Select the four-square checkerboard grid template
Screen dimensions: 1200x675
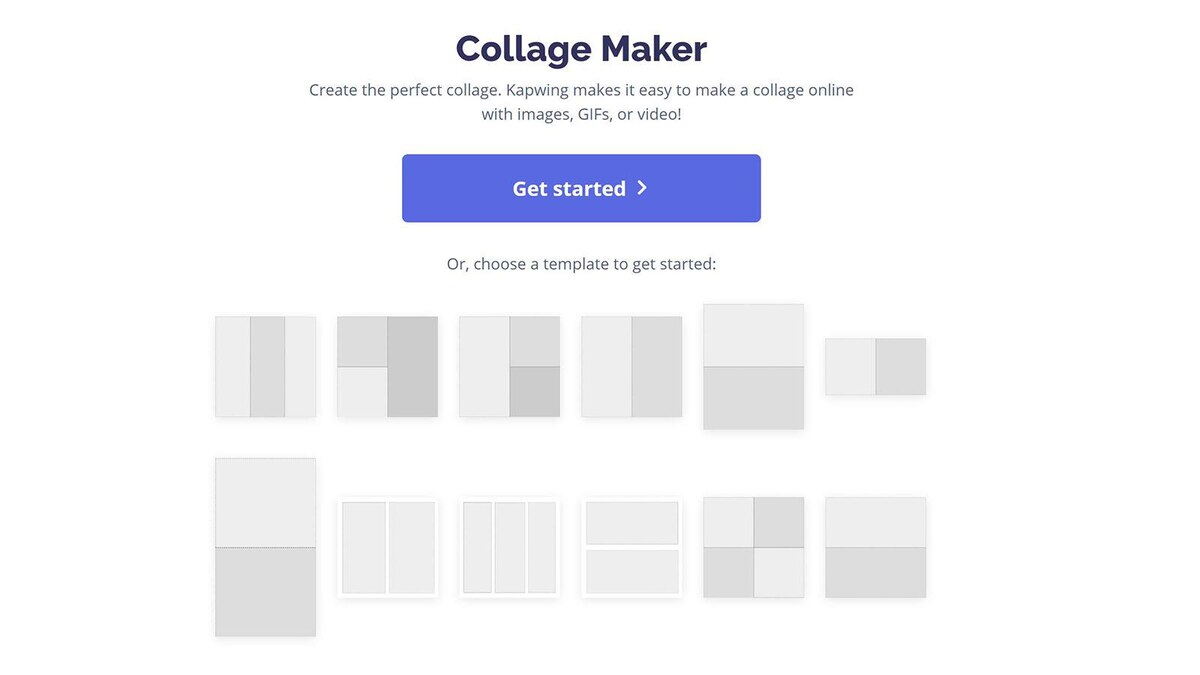point(753,548)
